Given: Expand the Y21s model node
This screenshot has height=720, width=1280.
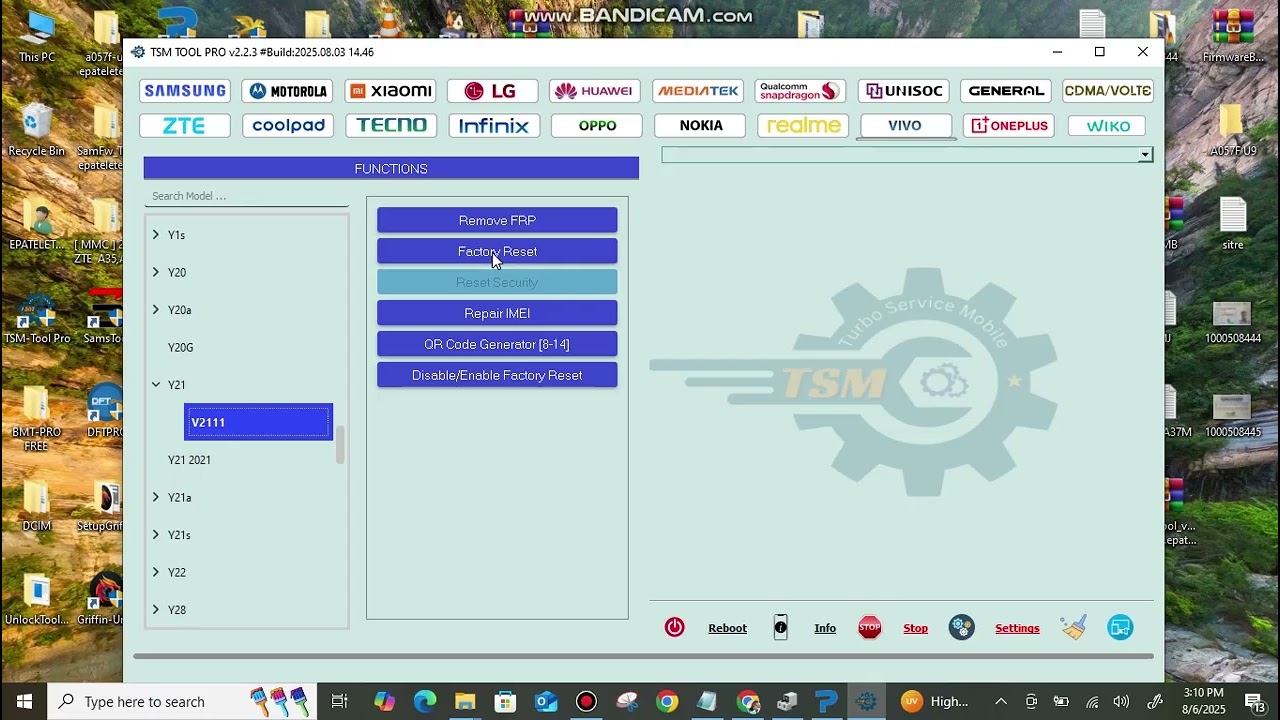Looking at the screenshot, I should [x=156, y=535].
